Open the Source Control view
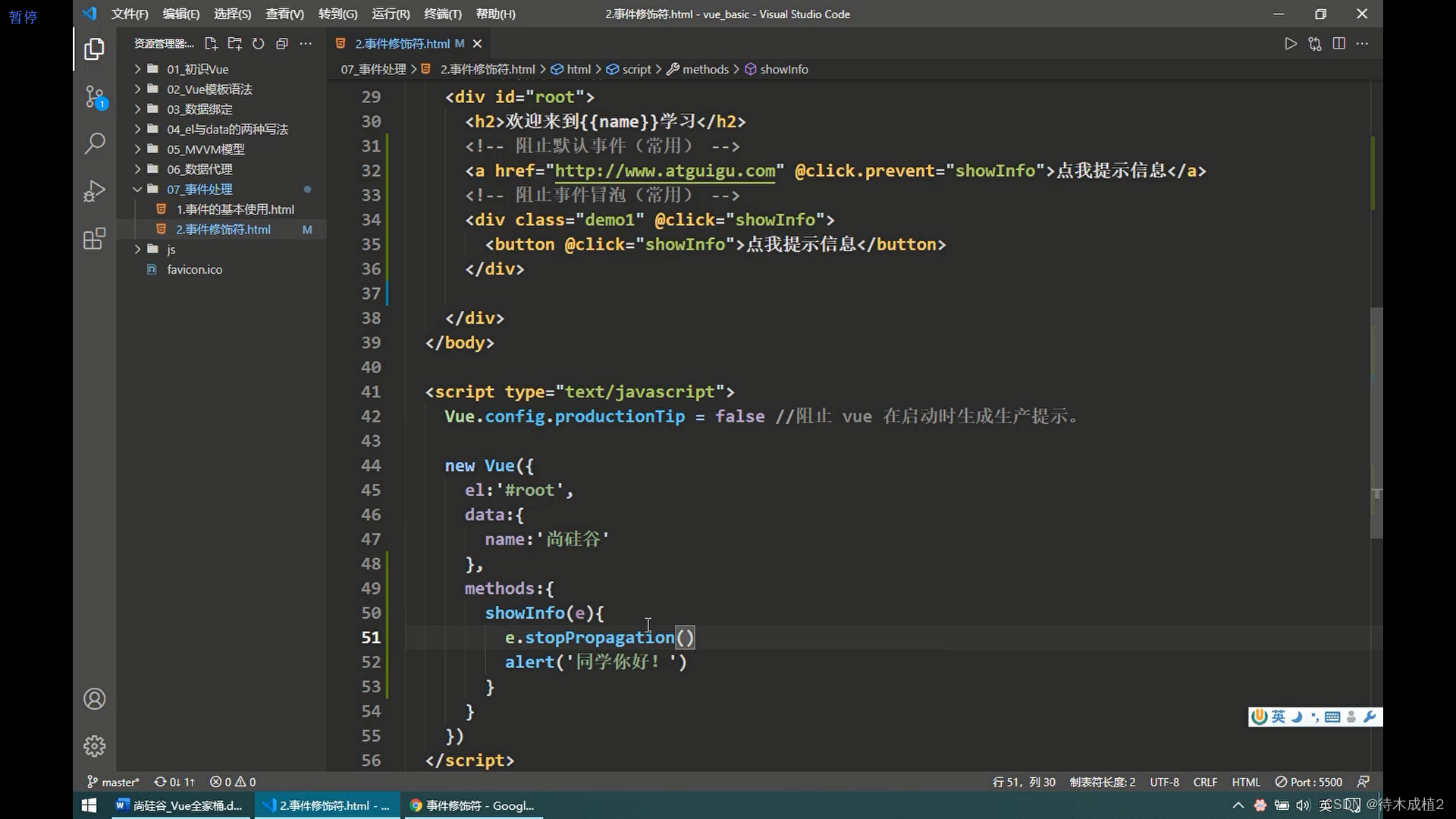1456x819 pixels. tap(94, 97)
